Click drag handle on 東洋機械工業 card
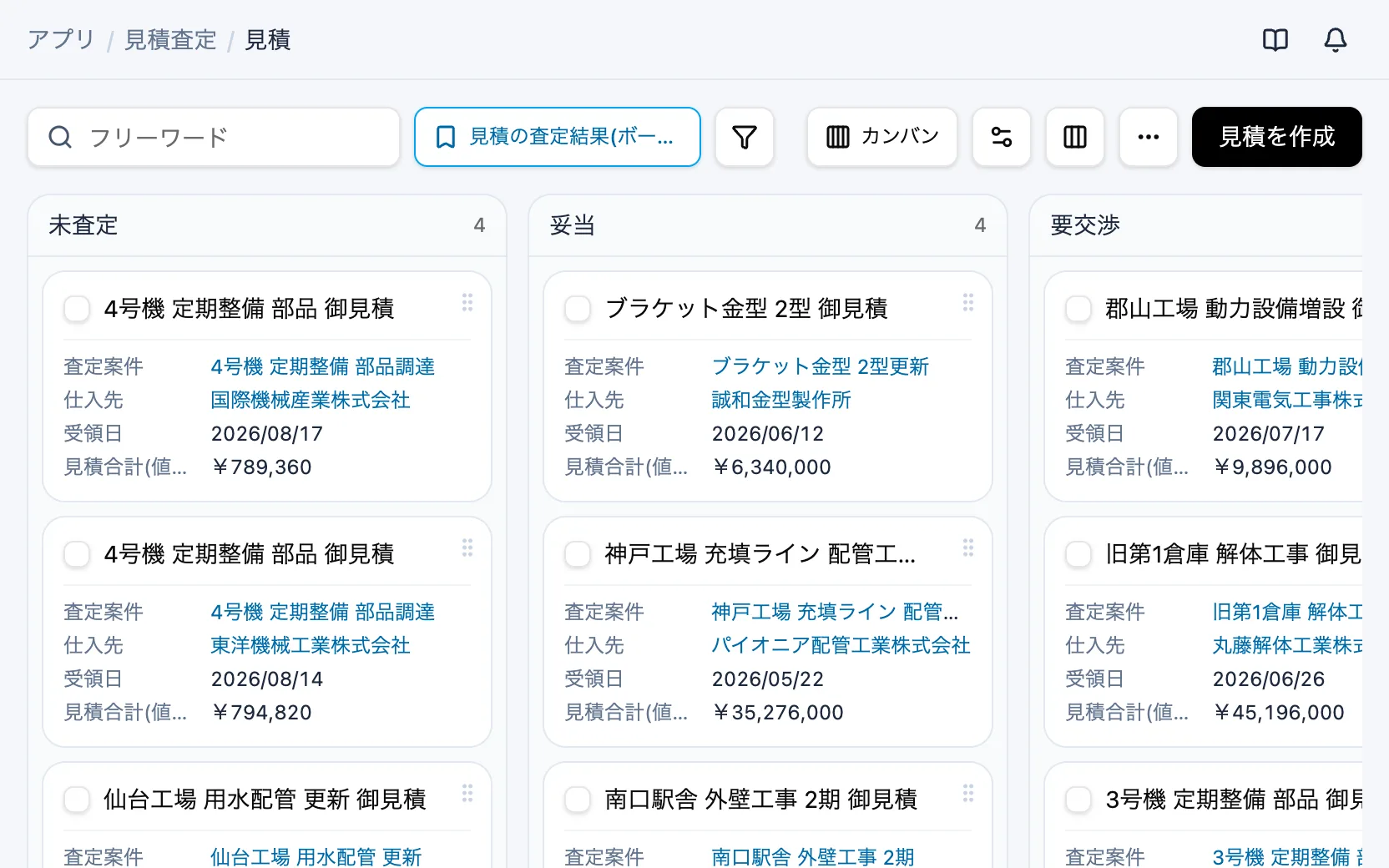 (x=467, y=548)
